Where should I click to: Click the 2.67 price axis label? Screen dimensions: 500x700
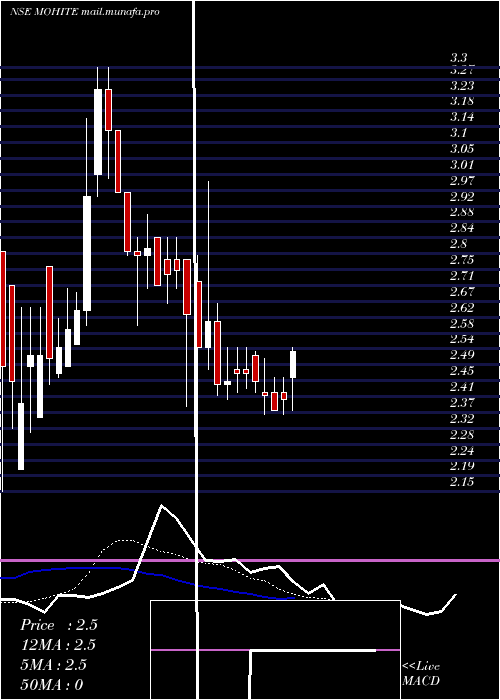coord(462,292)
